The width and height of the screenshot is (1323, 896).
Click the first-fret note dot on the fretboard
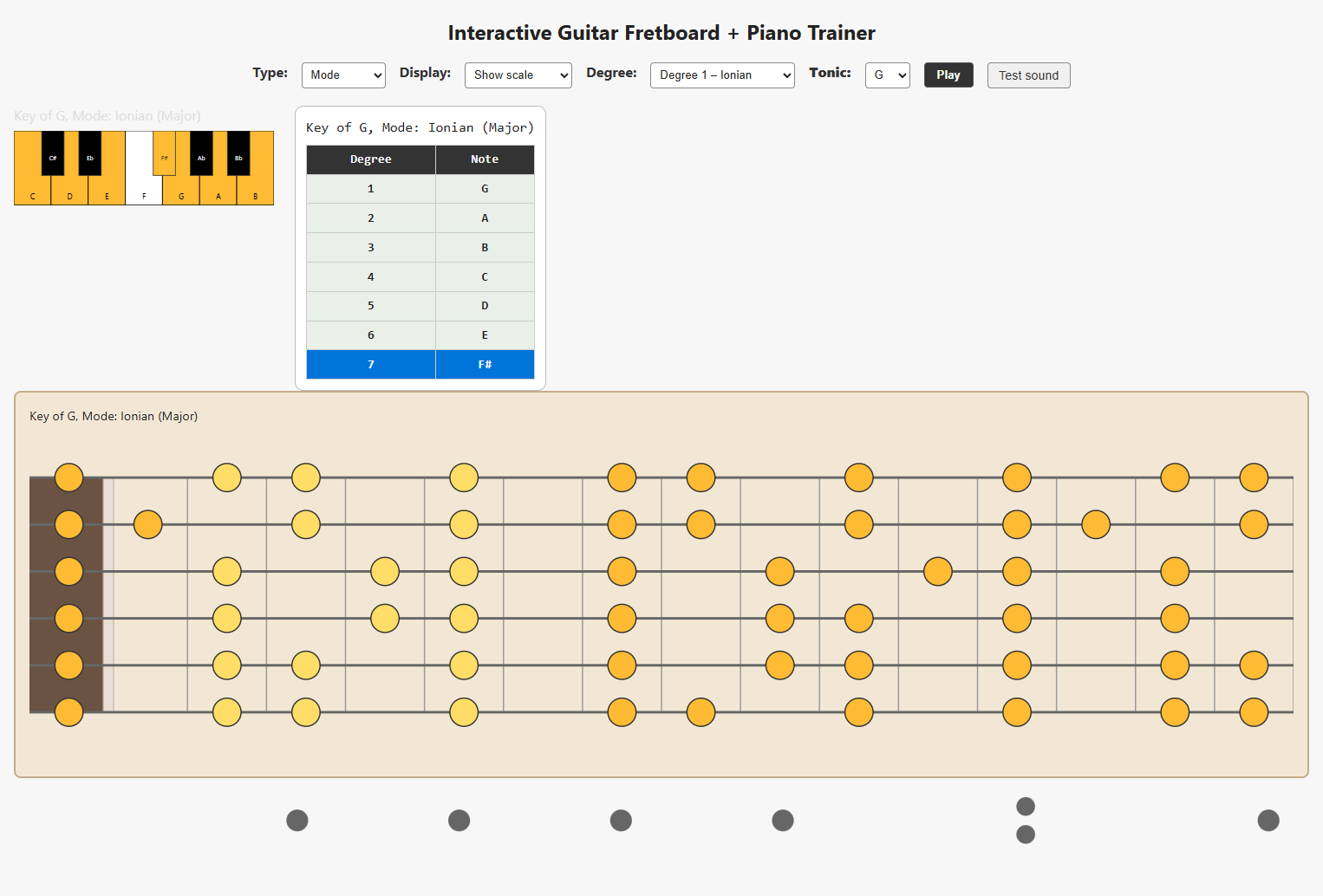148,524
